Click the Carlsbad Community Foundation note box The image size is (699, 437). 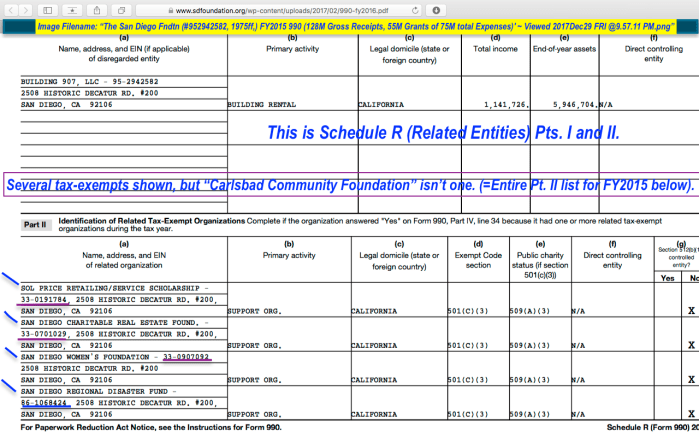pos(349,186)
